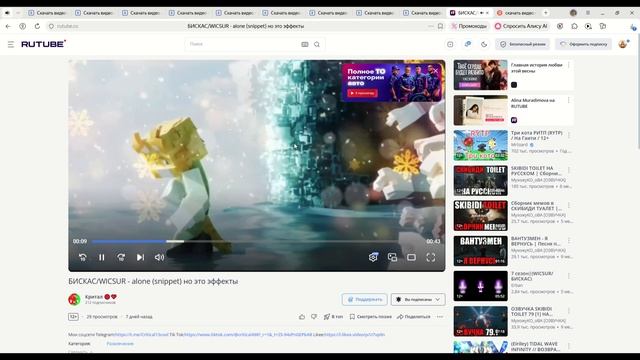This screenshot has width=640, height=360.
Task: Open the three-dot more actions under video
Action: (440, 317)
